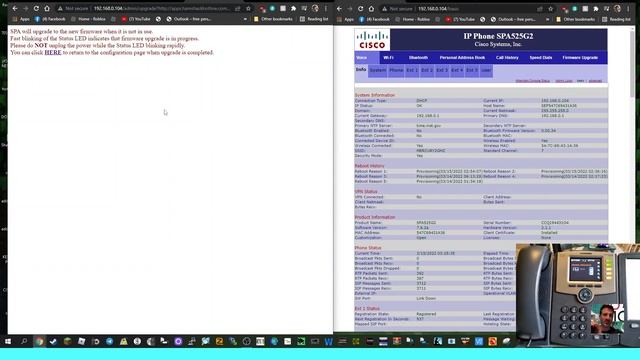
Task: Open the Speed Dials tab
Action: [541, 58]
